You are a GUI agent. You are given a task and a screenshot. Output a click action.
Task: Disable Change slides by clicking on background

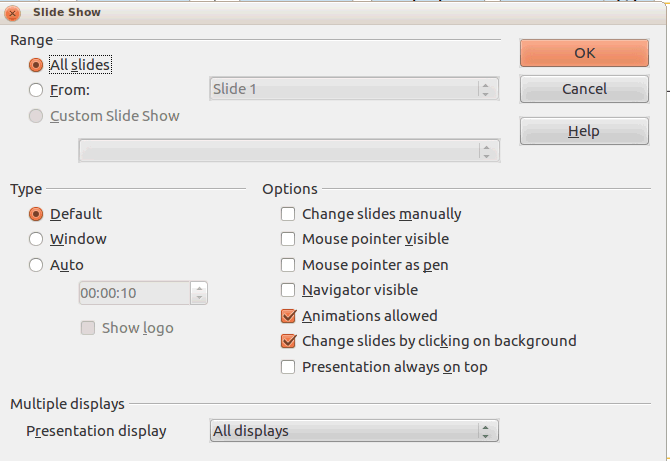coord(288,341)
